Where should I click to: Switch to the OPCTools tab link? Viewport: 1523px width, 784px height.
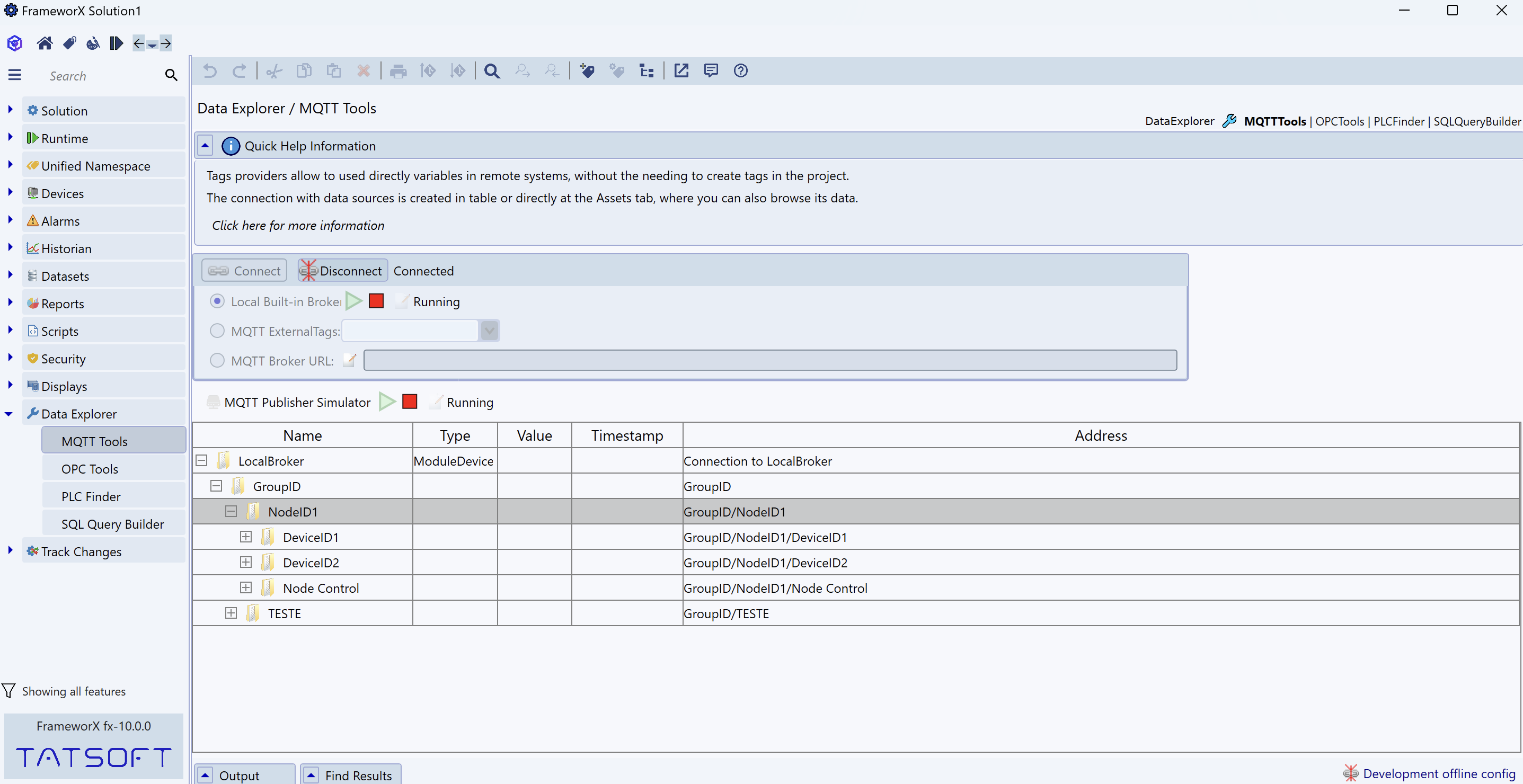tap(1340, 121)
